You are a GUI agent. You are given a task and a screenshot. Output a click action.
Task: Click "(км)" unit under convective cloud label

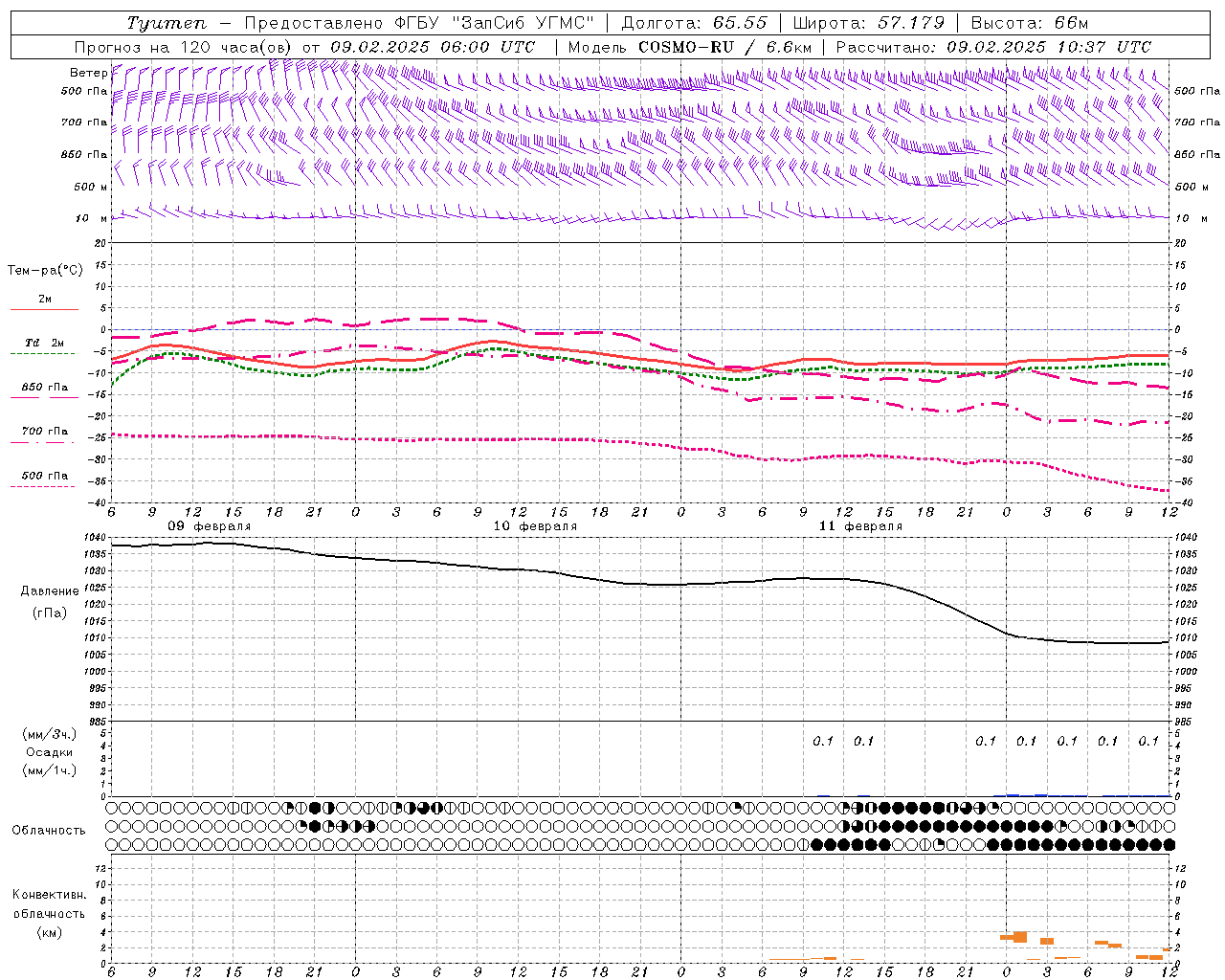coord(49,932)
